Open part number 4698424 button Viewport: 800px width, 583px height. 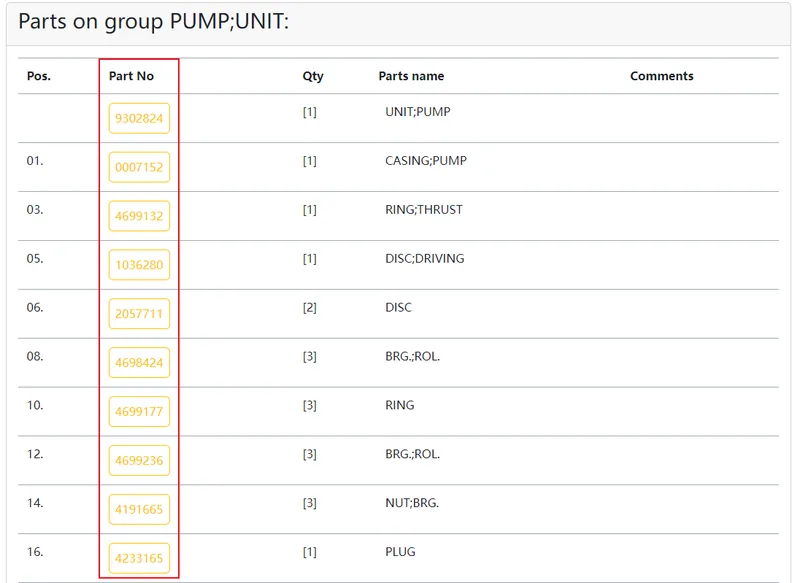point(139,363)
